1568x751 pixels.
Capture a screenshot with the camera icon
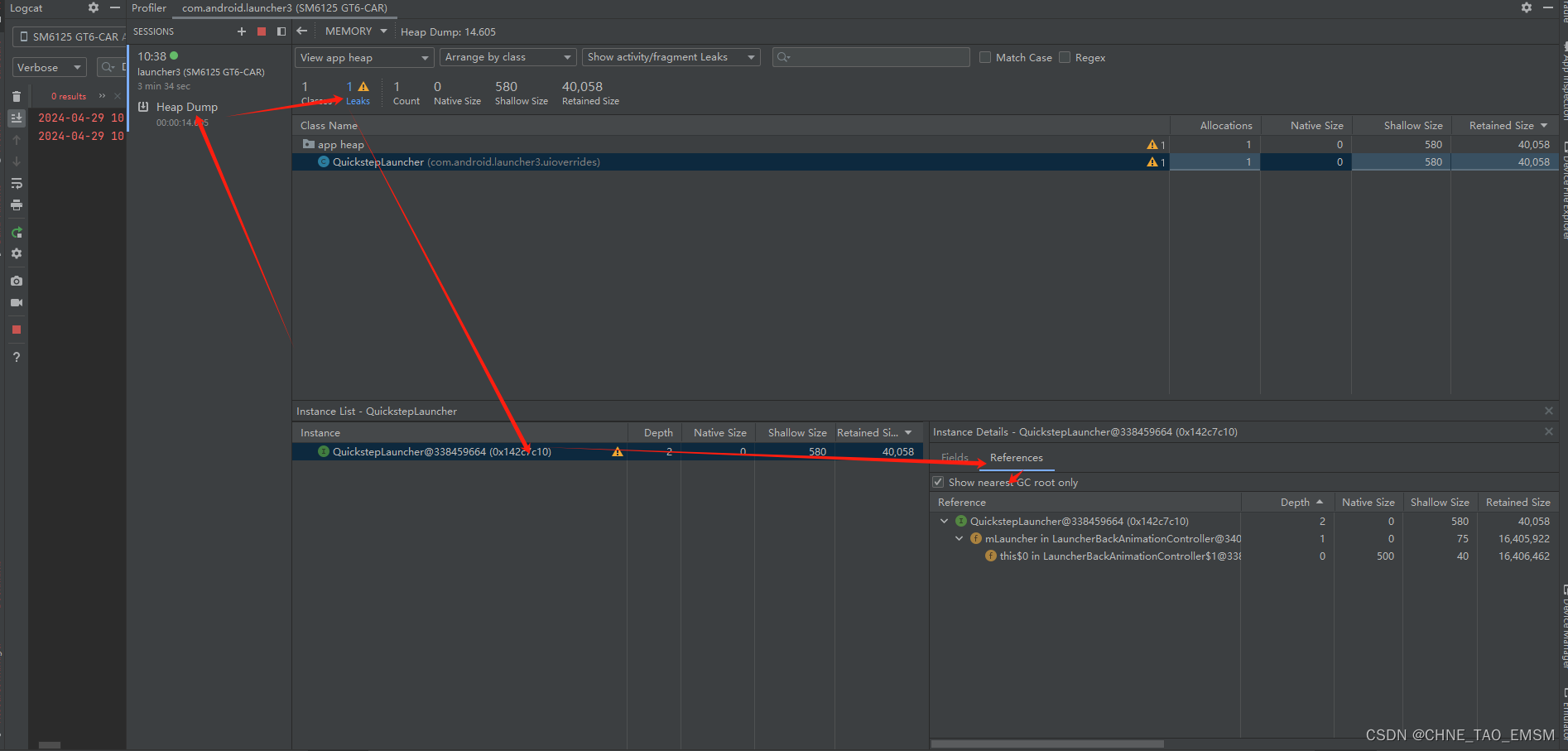[x=17, y=281]
